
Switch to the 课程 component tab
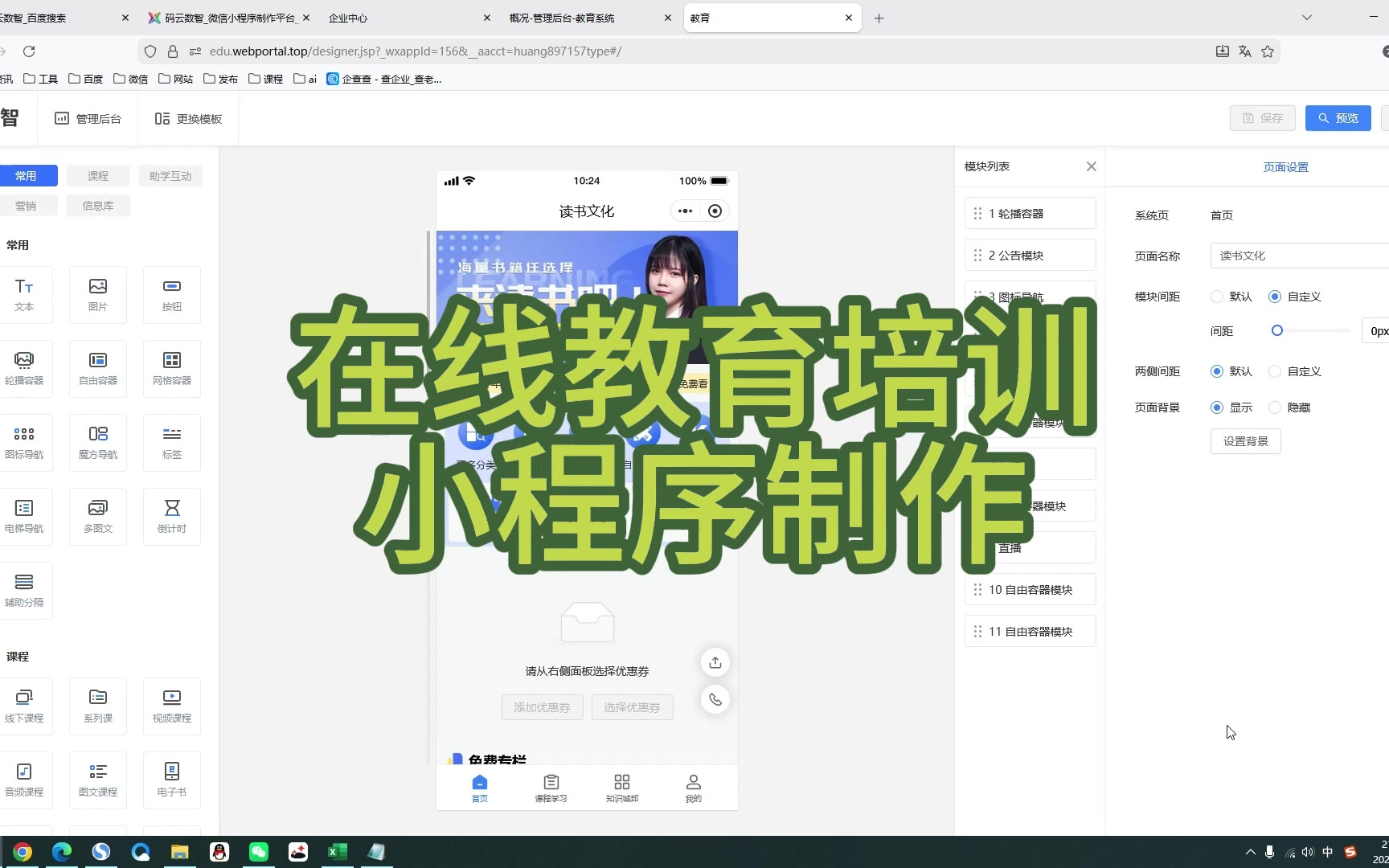[98, 176]
